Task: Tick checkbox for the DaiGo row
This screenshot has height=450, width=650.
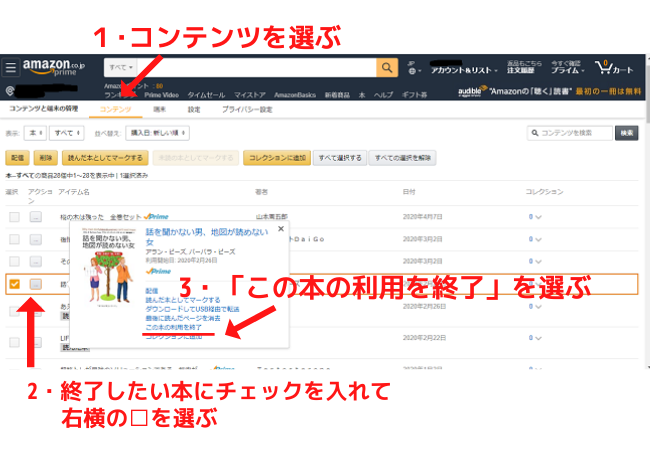Action: pos(15,239)
